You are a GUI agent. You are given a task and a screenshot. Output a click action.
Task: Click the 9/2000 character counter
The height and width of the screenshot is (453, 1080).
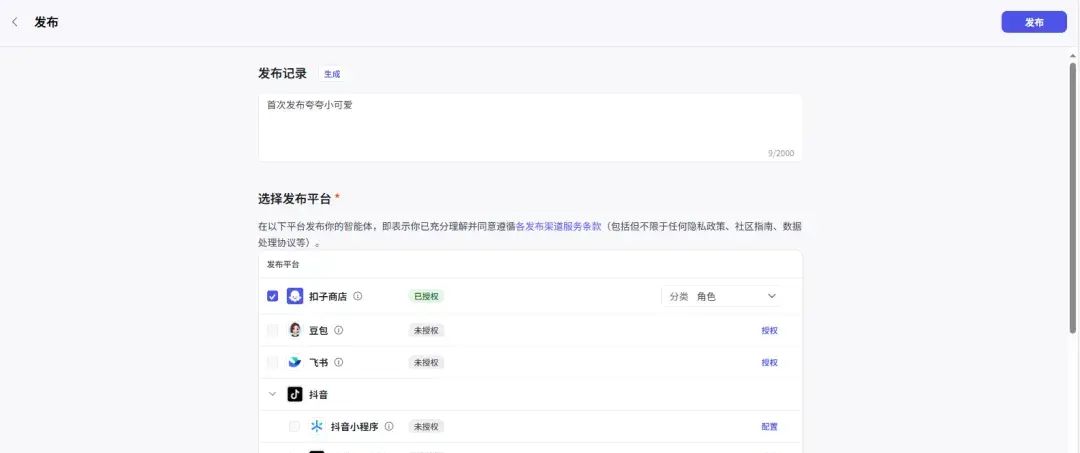[780, 153]
